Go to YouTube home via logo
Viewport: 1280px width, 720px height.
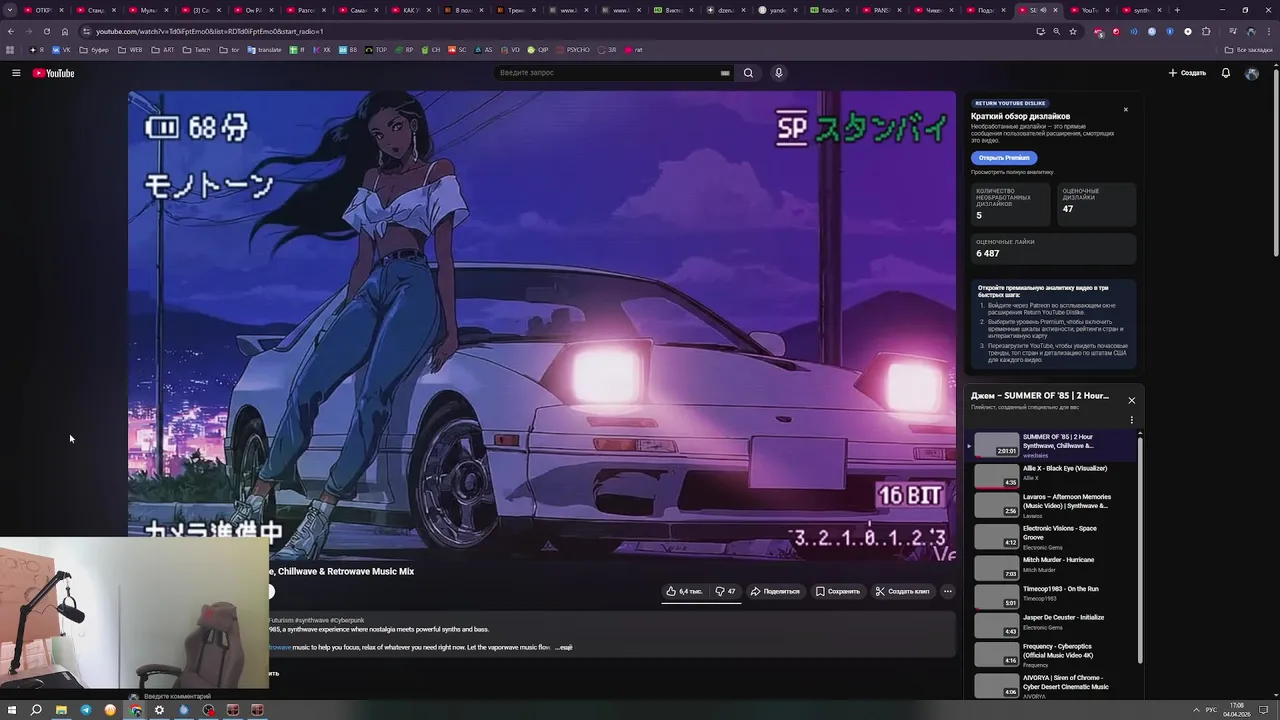(53, 73)
